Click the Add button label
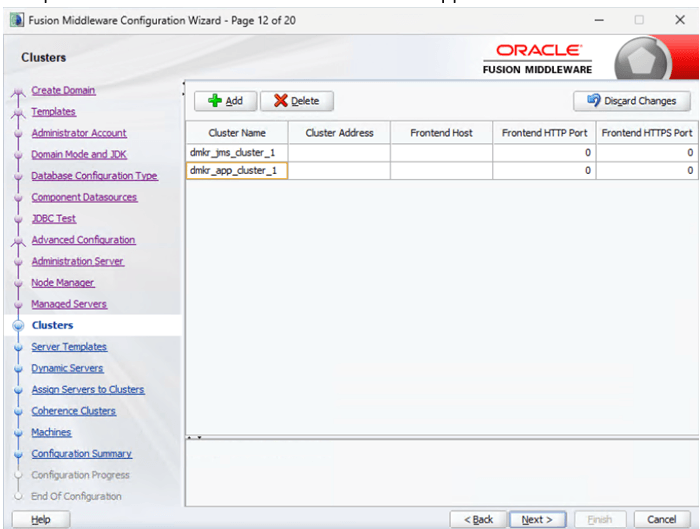The height and width of the screenshot is (529, 700). (x=234, y=101)
